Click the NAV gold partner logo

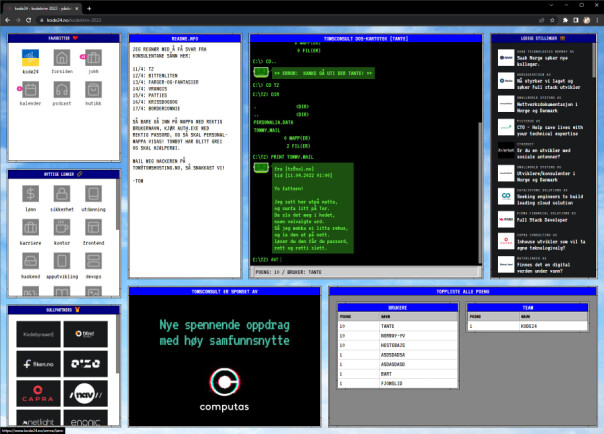pos(86,394)
